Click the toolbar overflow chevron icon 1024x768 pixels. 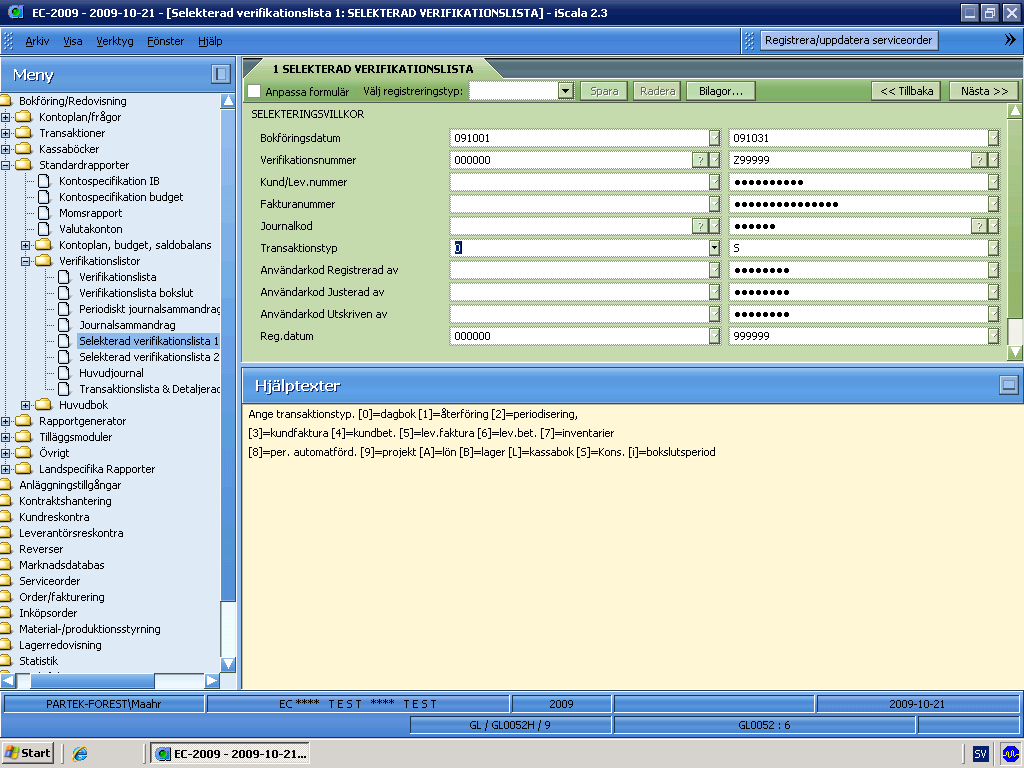[x=1010, y=40]
